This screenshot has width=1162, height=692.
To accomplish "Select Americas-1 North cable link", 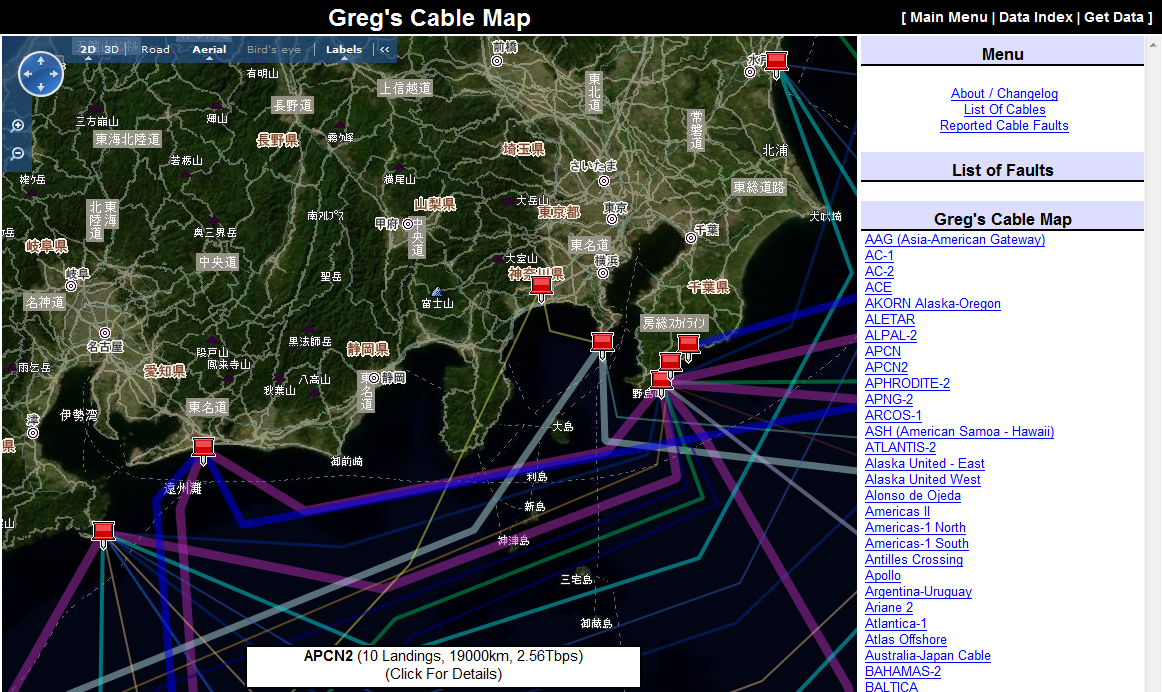I will click(915, 528).
